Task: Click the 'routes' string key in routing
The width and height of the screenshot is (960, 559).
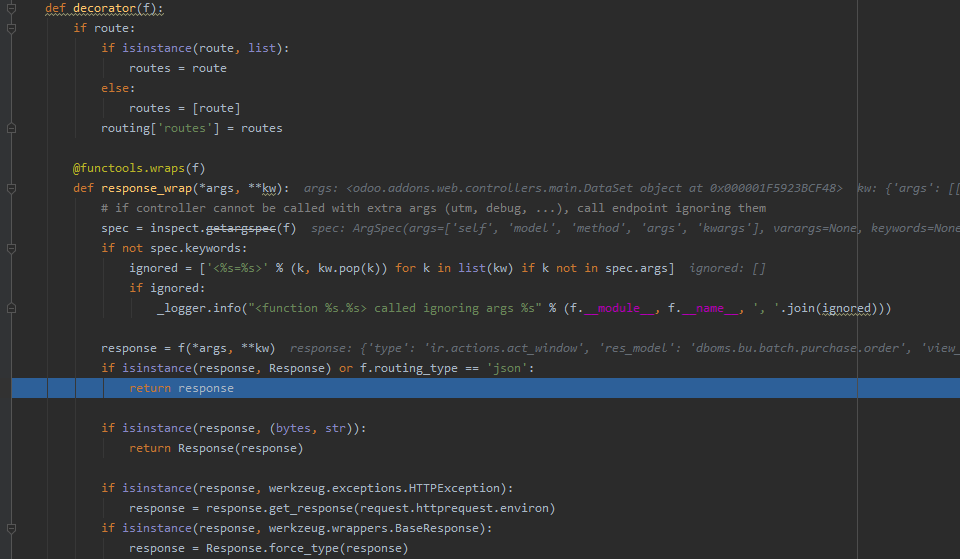Action: [x=184, y=128]
